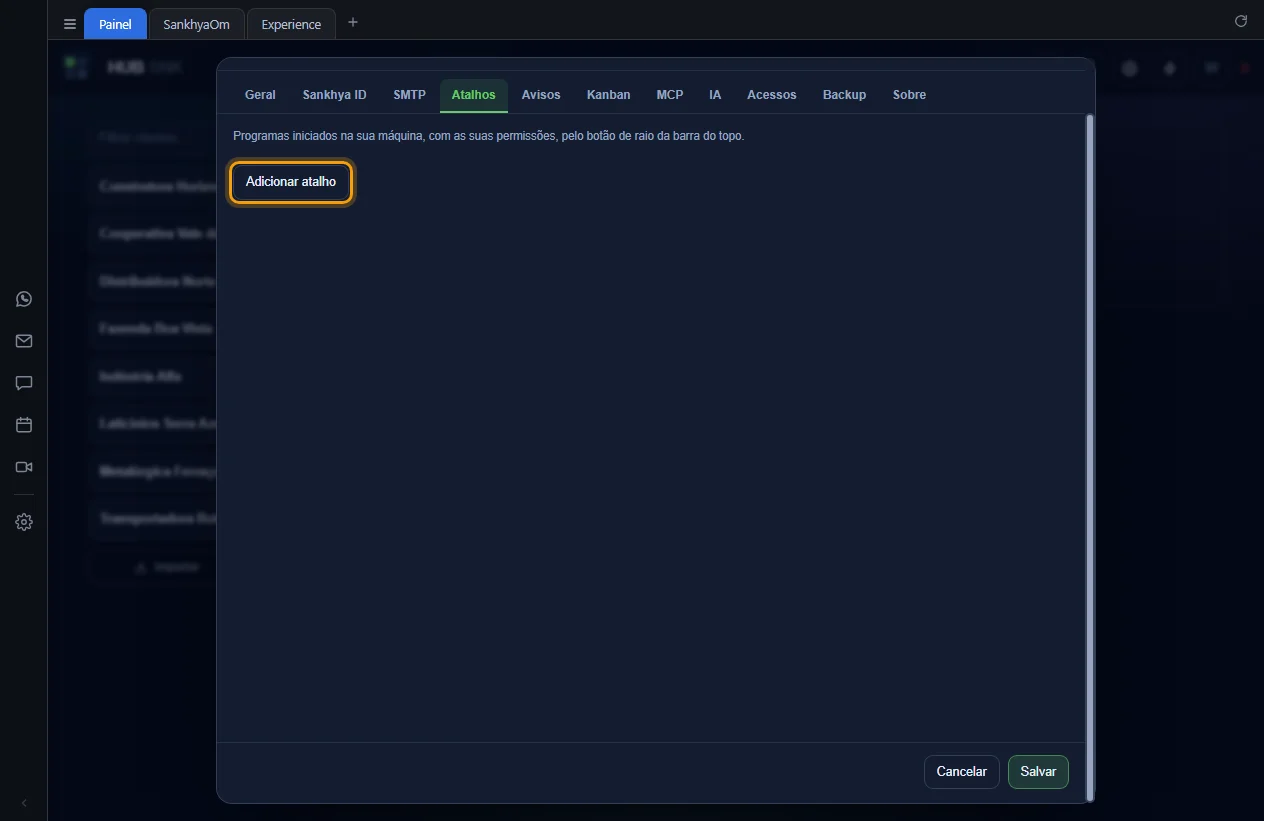Open the IA settings tab
Screen dimensions: 1264x821
pyautogui.click(x=715, y=95)
